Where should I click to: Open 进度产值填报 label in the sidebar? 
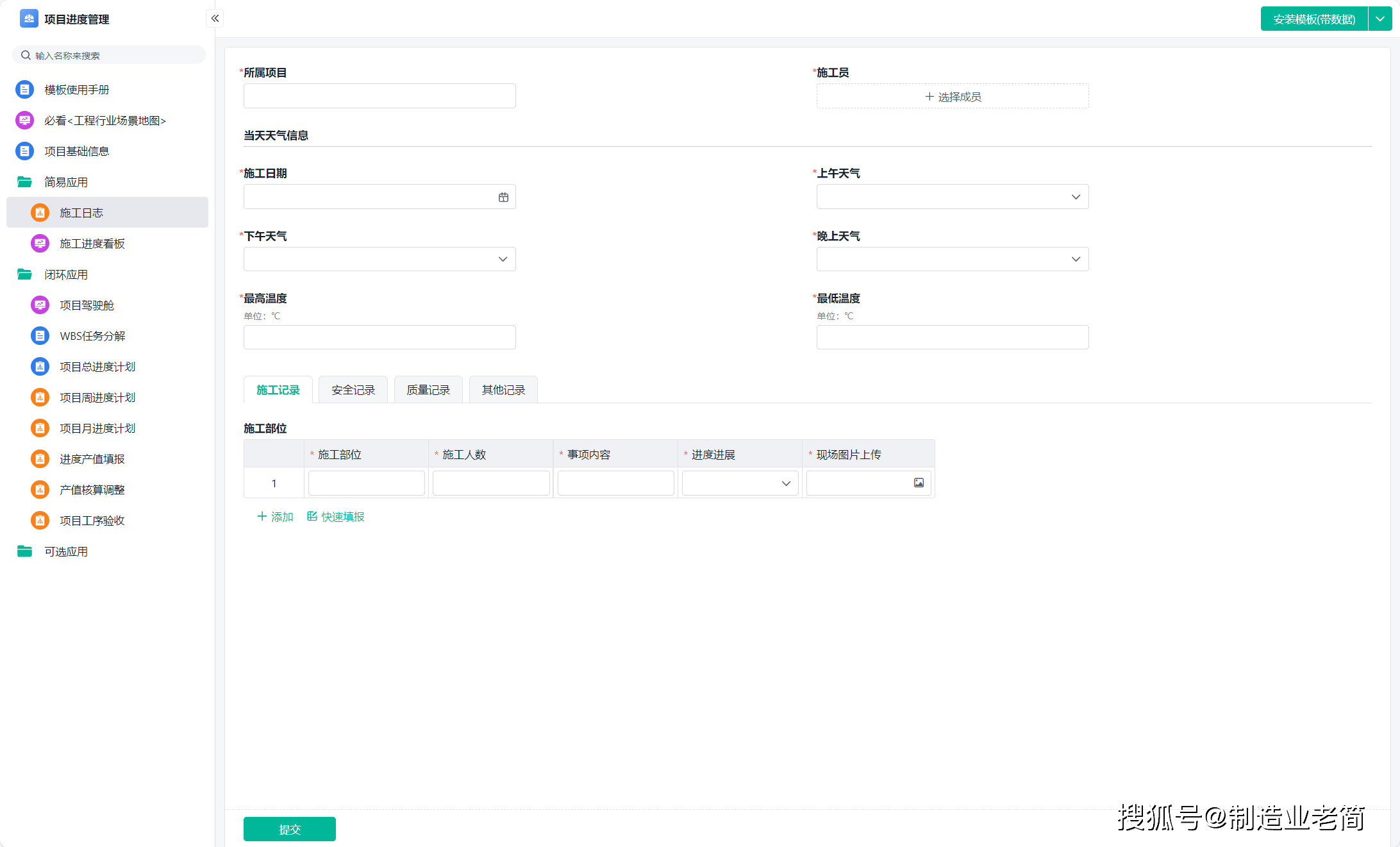[92, 459]
